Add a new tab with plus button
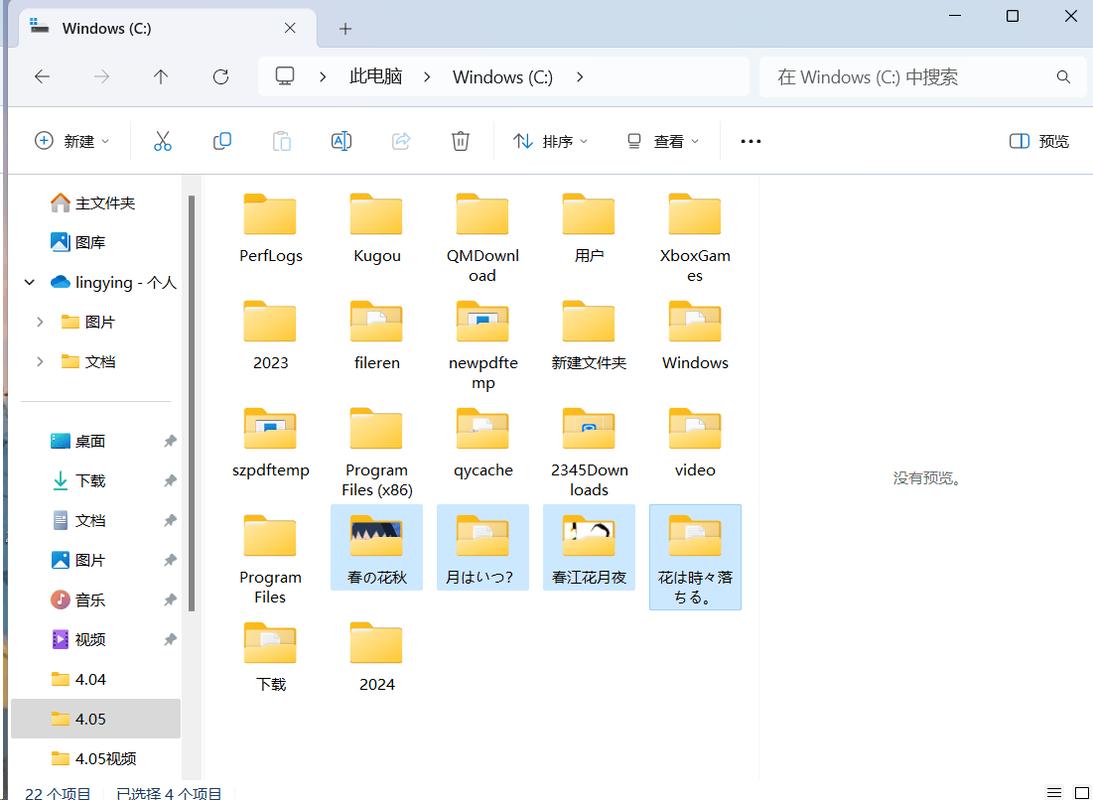The height and width of the screenshot is (800, 1093). click(x=345, y=29)
